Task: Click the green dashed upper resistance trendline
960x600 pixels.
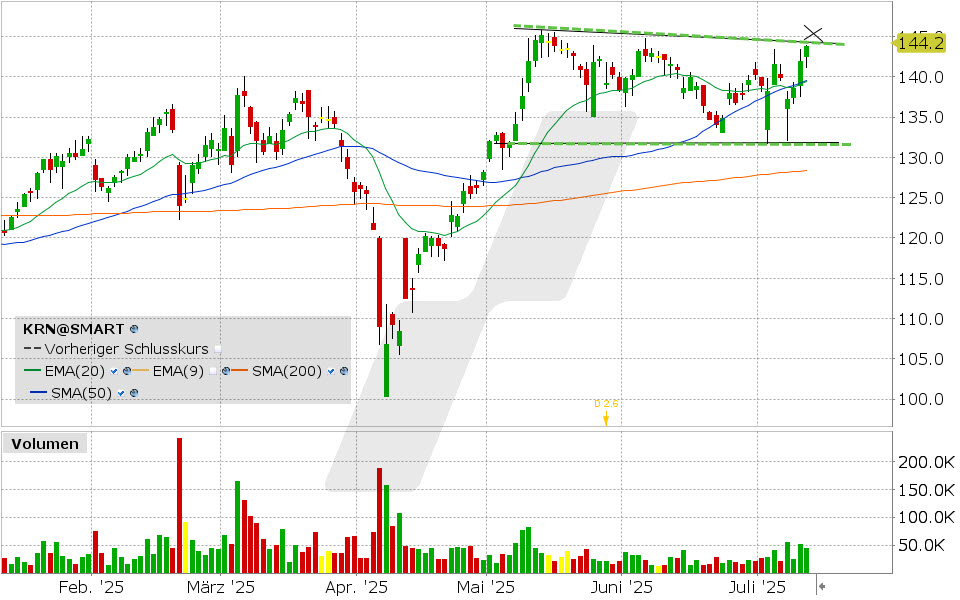Action: tap(678, 36)
